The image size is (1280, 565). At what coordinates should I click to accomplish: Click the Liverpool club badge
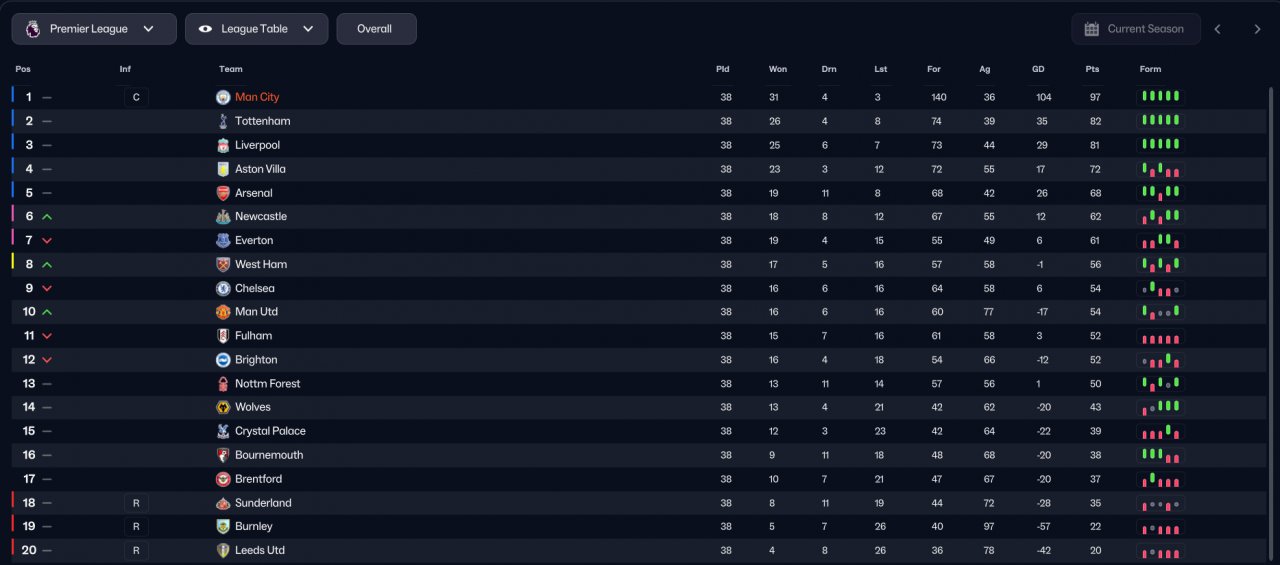tap(223, 145)
